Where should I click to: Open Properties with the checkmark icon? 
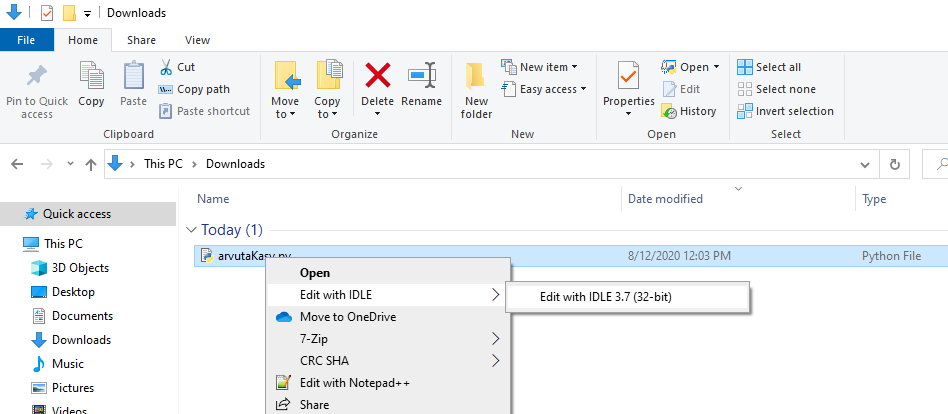(x=628, y=78)
